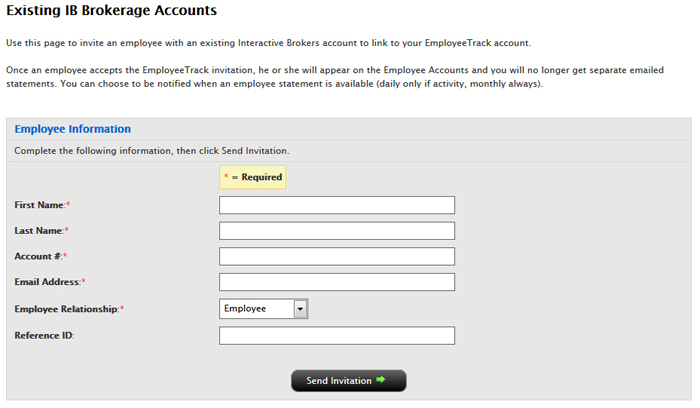Click the yellow Required legend box
Image resolution: width=700 pixels, height=408 pixels.
(253, 177)
